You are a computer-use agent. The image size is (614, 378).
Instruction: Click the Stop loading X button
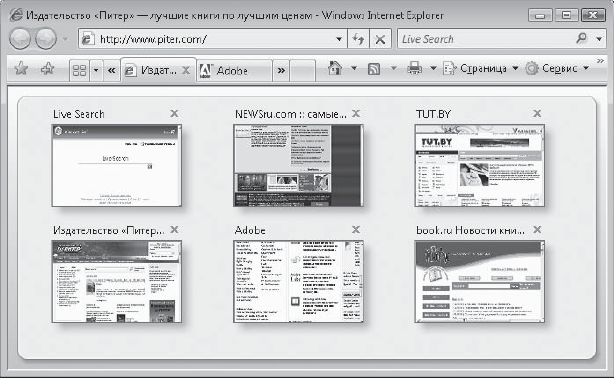point(380,39)
